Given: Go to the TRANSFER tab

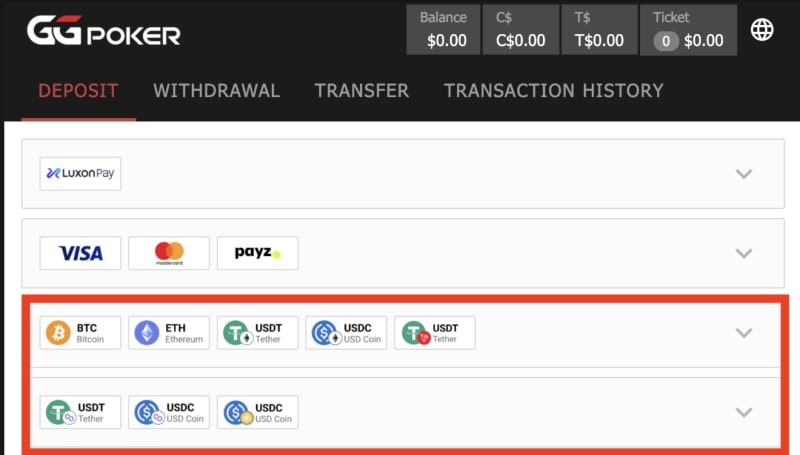Looking at the screenshot, I should tap(362, 91).
